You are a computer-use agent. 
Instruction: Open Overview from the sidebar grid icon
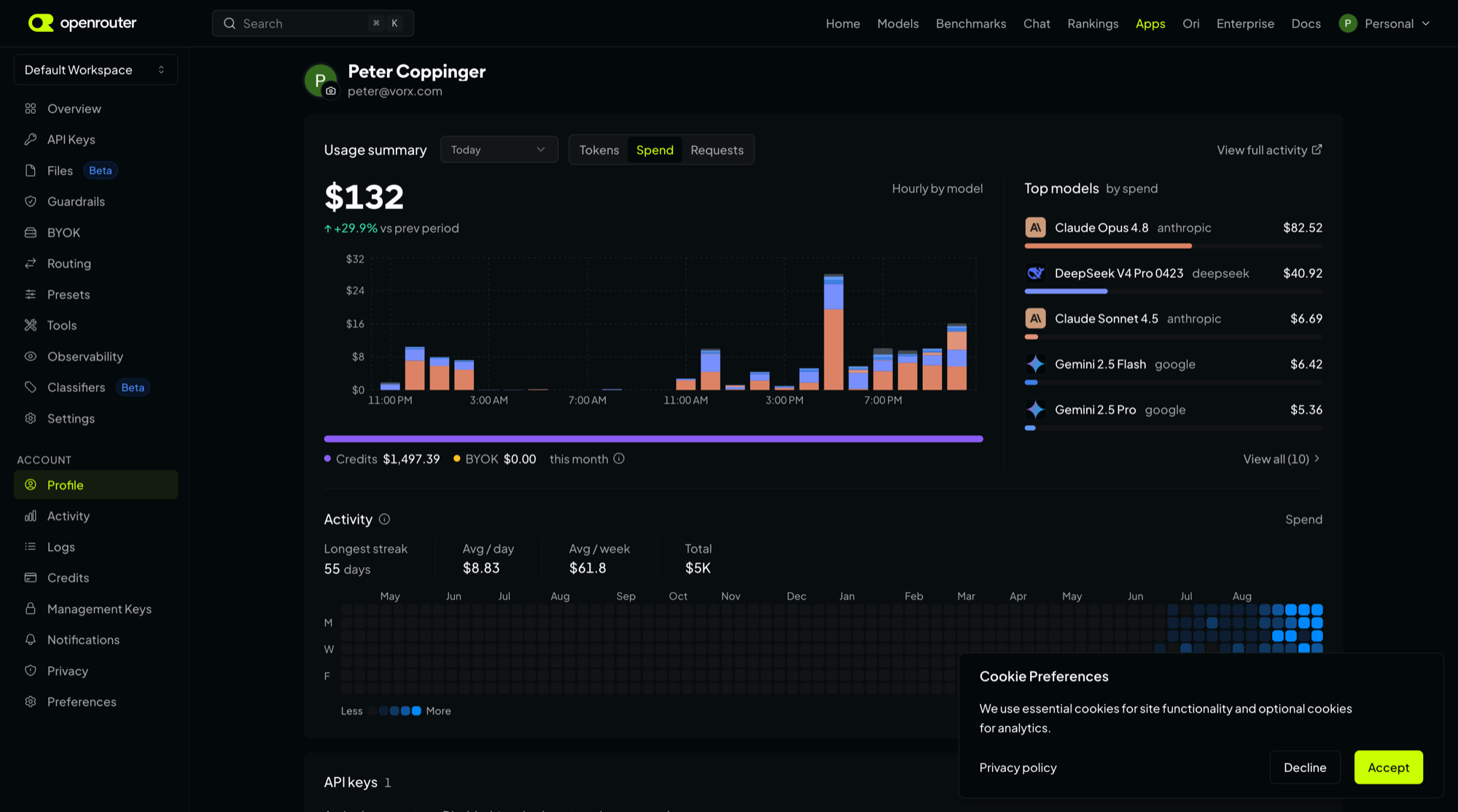tap(31, 109)
